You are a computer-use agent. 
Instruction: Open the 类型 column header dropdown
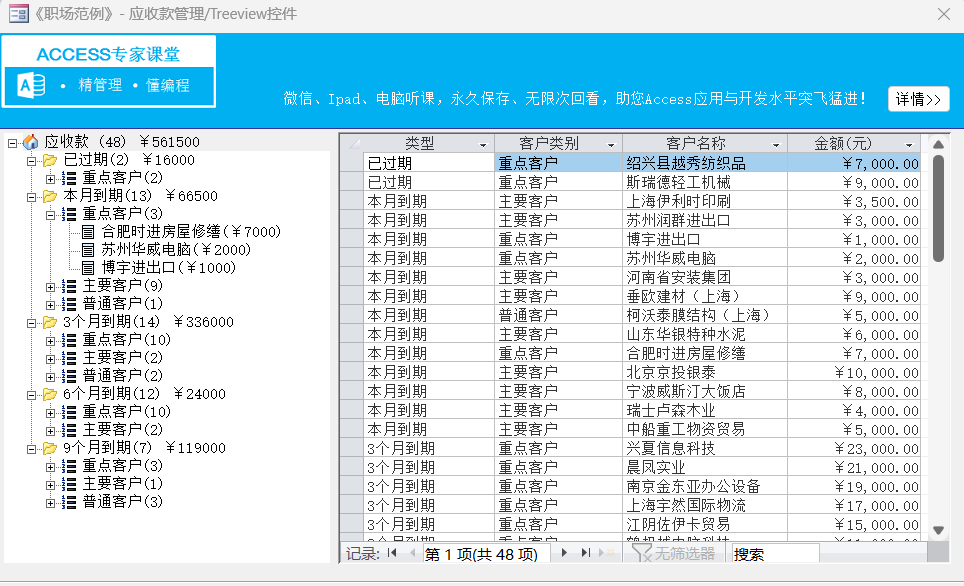tap(483, 144)
